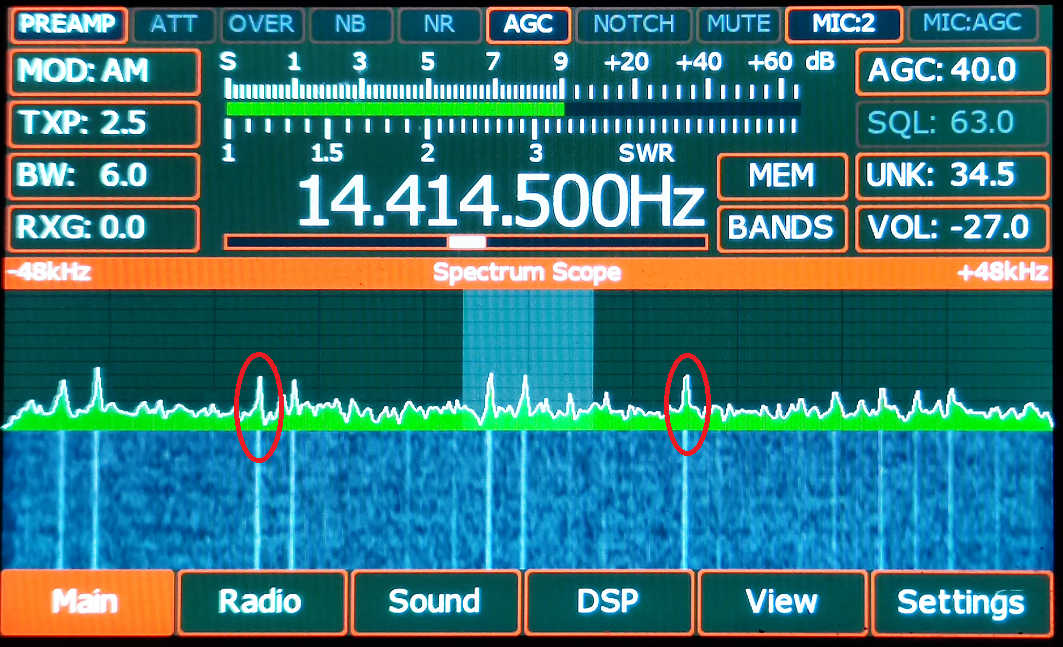Screen dimensions: 1063x647
Task: Open the MEM memory button
Action: click(x=782, y=176)
